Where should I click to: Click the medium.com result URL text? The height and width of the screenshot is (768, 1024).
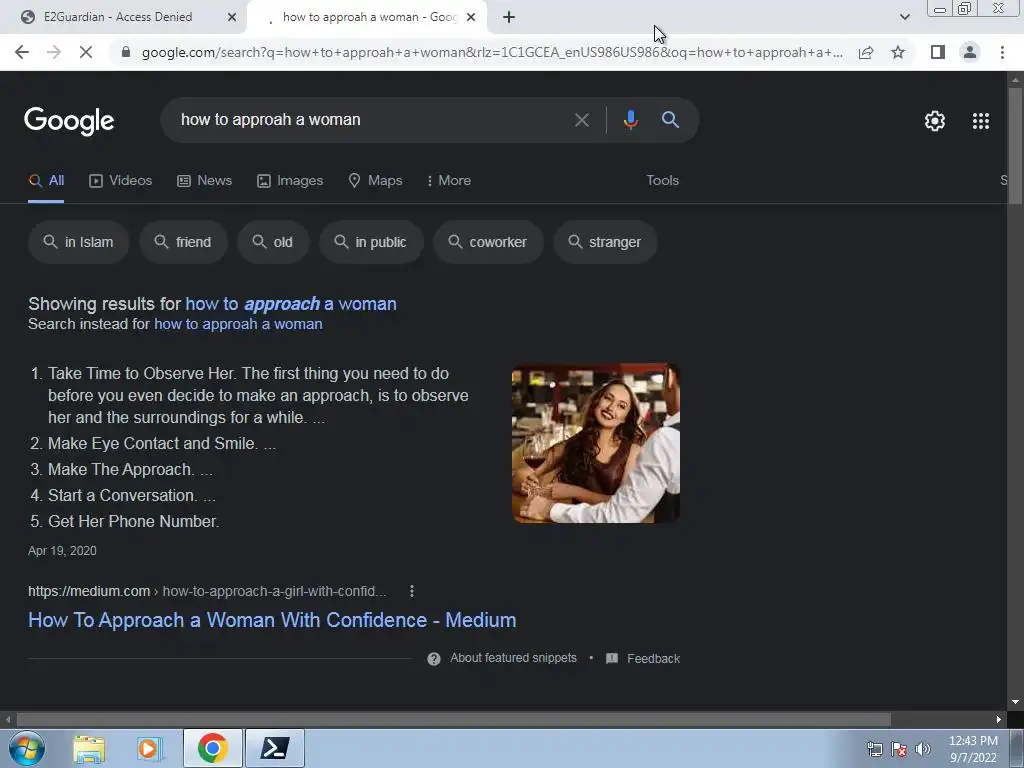click(207, 591)
